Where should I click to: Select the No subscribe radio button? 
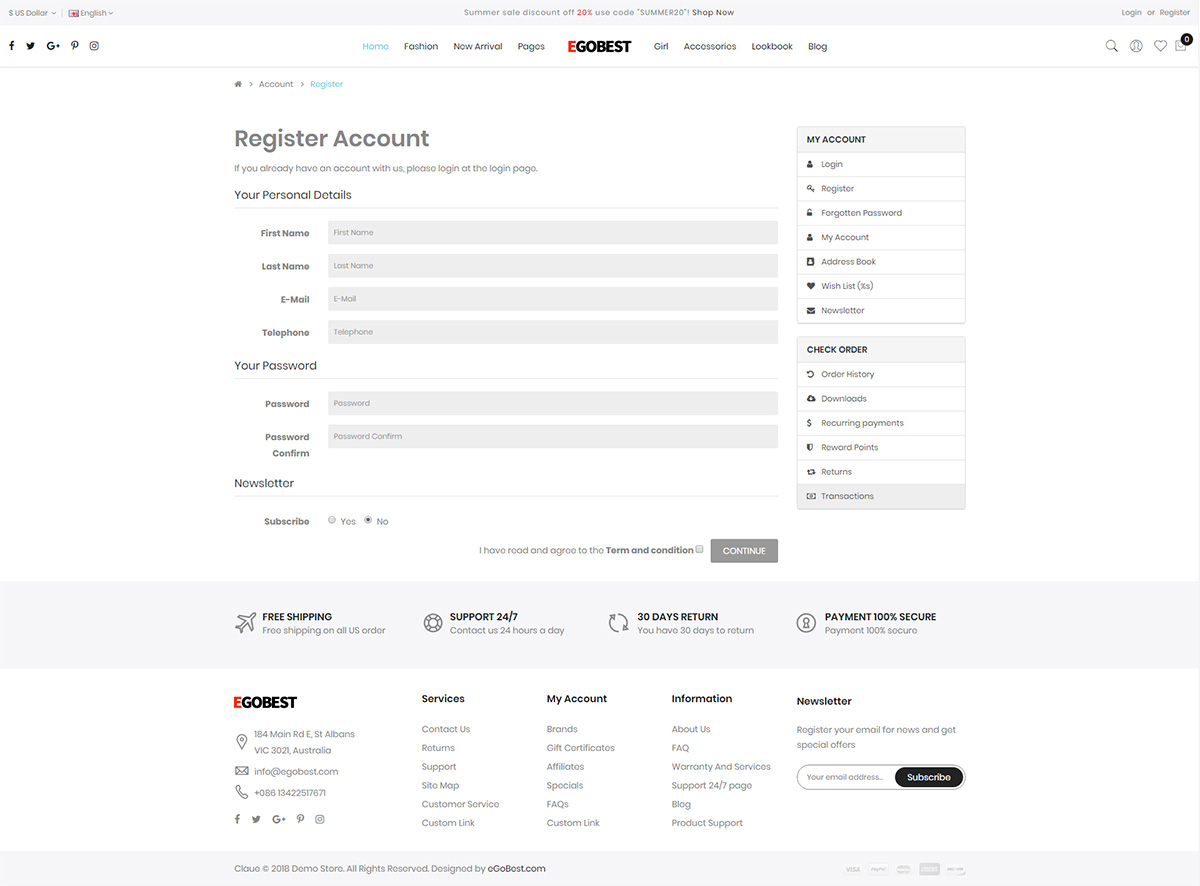click(x=368, y=520)
